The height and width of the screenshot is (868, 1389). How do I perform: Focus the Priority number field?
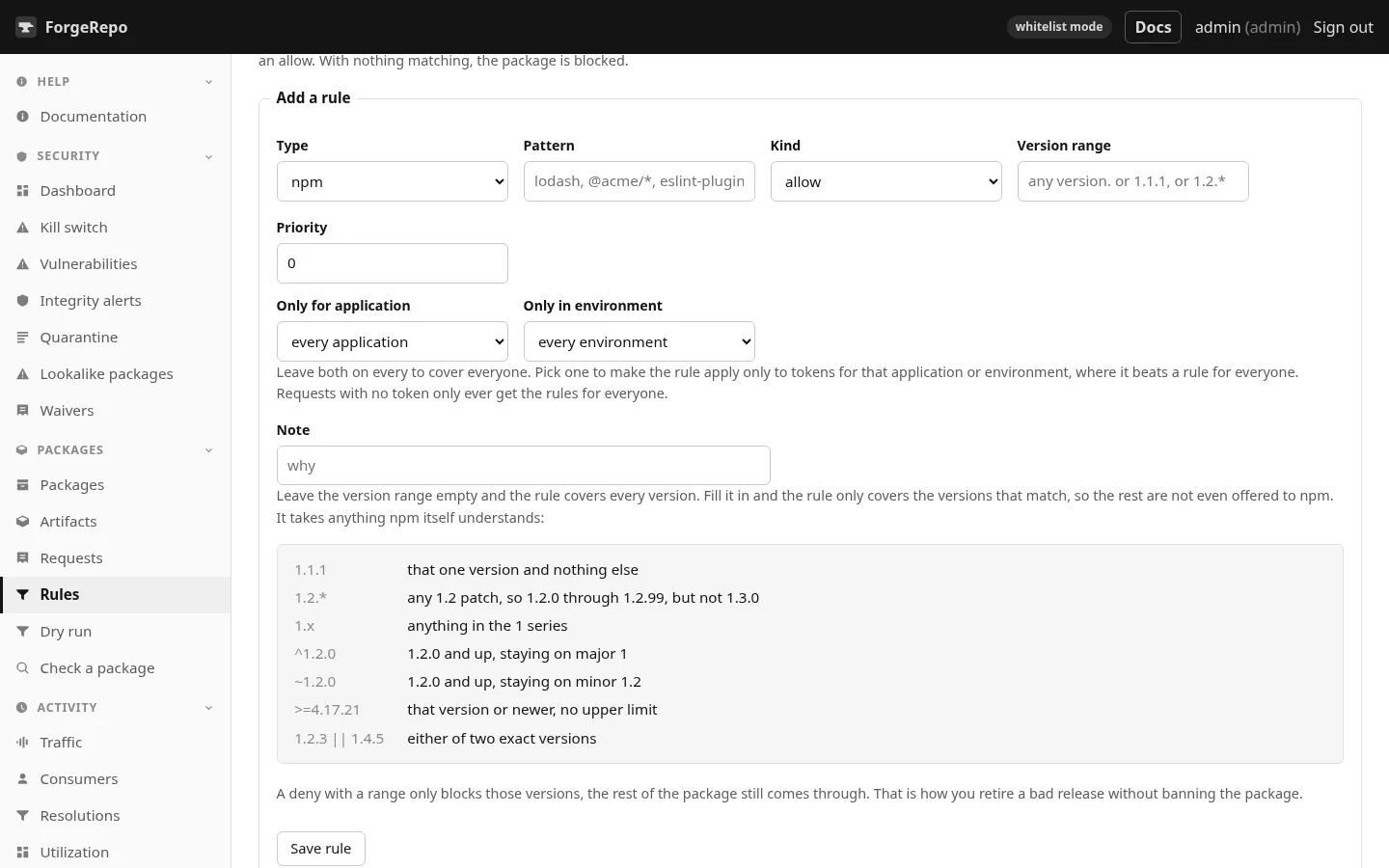click(392, 263)
